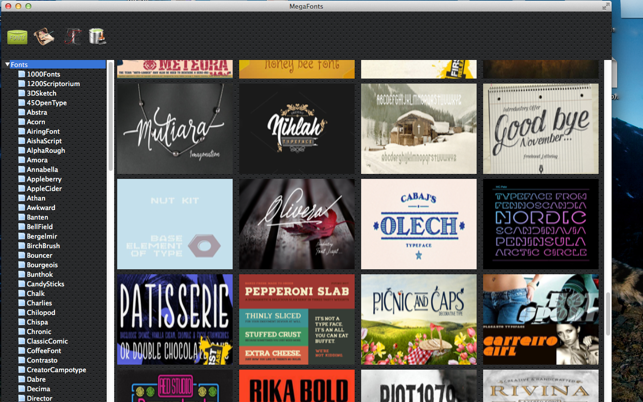643x402 pixels.
Task: Click the red script T icon
Action: pyautogui.click(x=73, y=37)
